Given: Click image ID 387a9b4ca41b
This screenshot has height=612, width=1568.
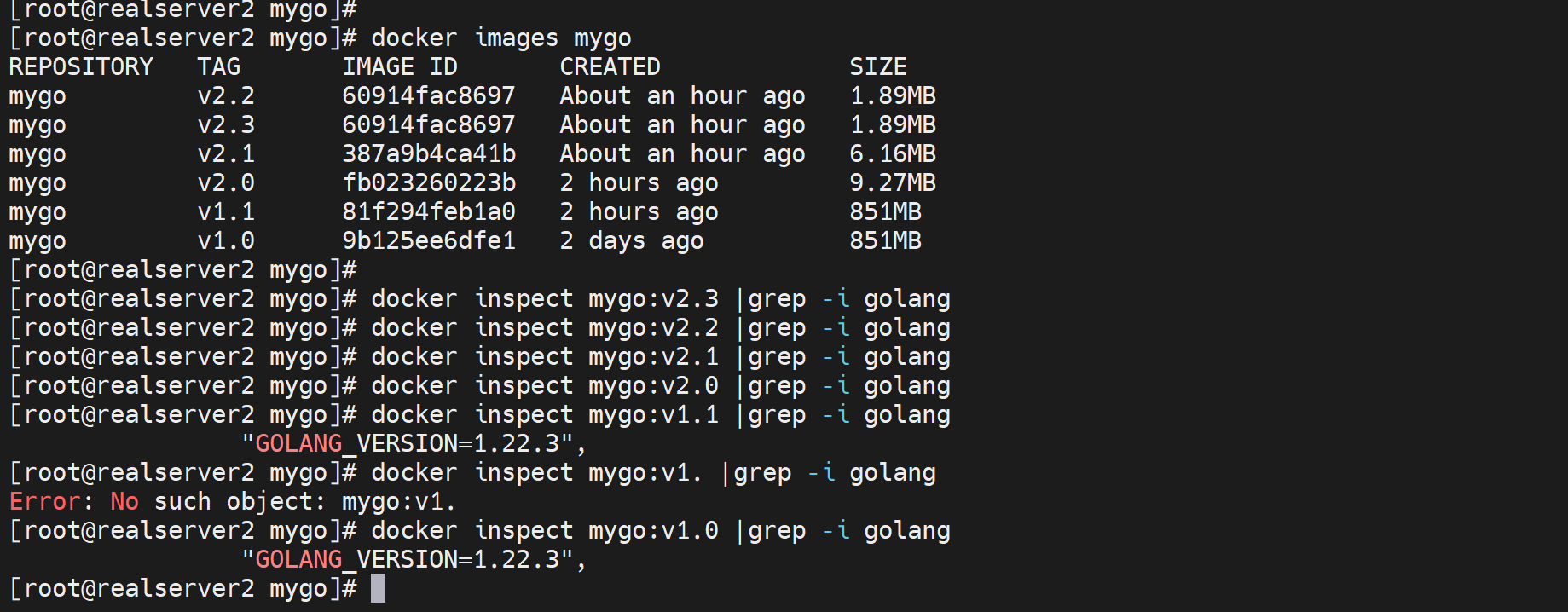Looking at the screenshot, I should [x=429, y=153].
